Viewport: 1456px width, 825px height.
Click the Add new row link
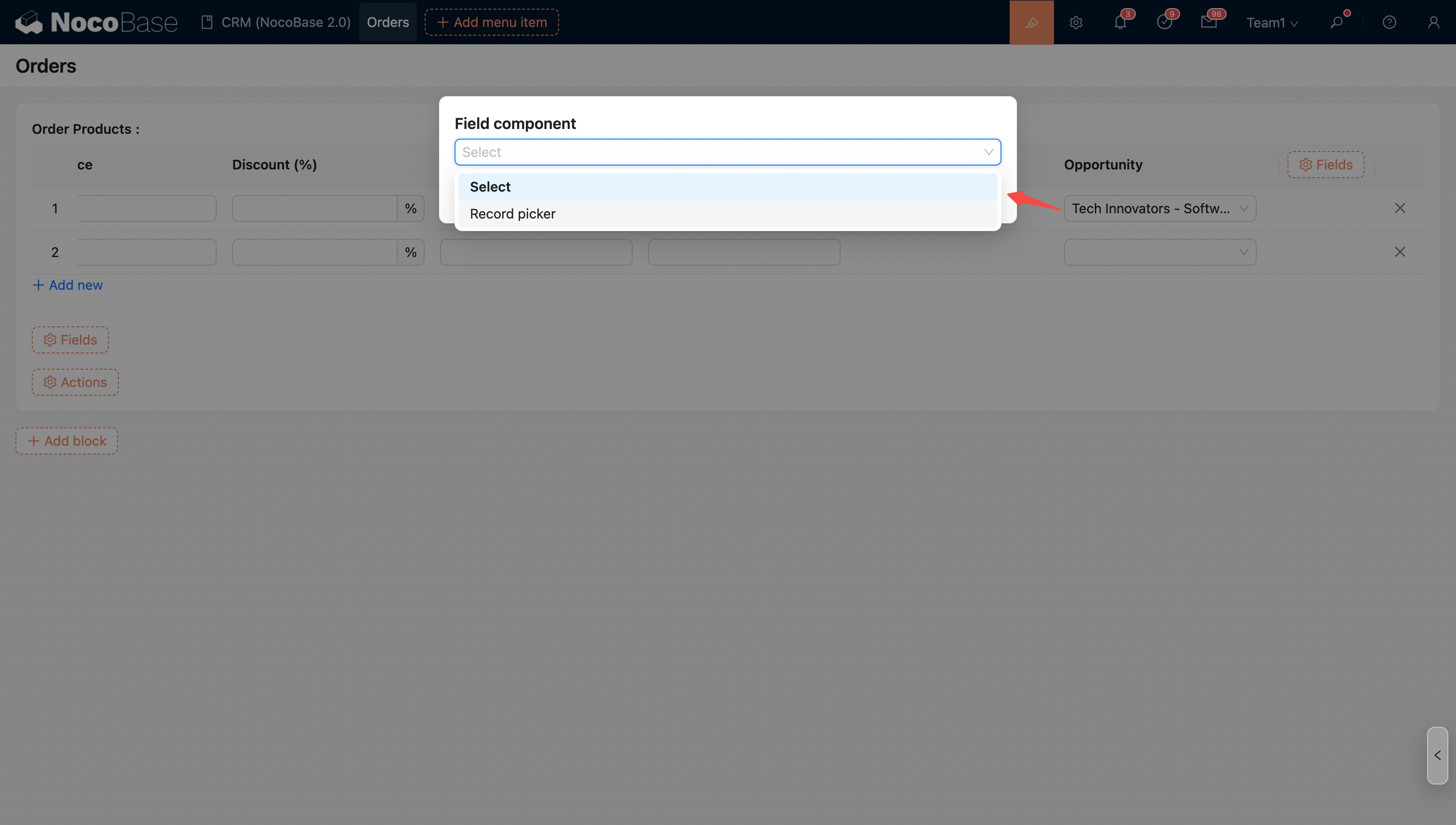click(x=68, y=285)
